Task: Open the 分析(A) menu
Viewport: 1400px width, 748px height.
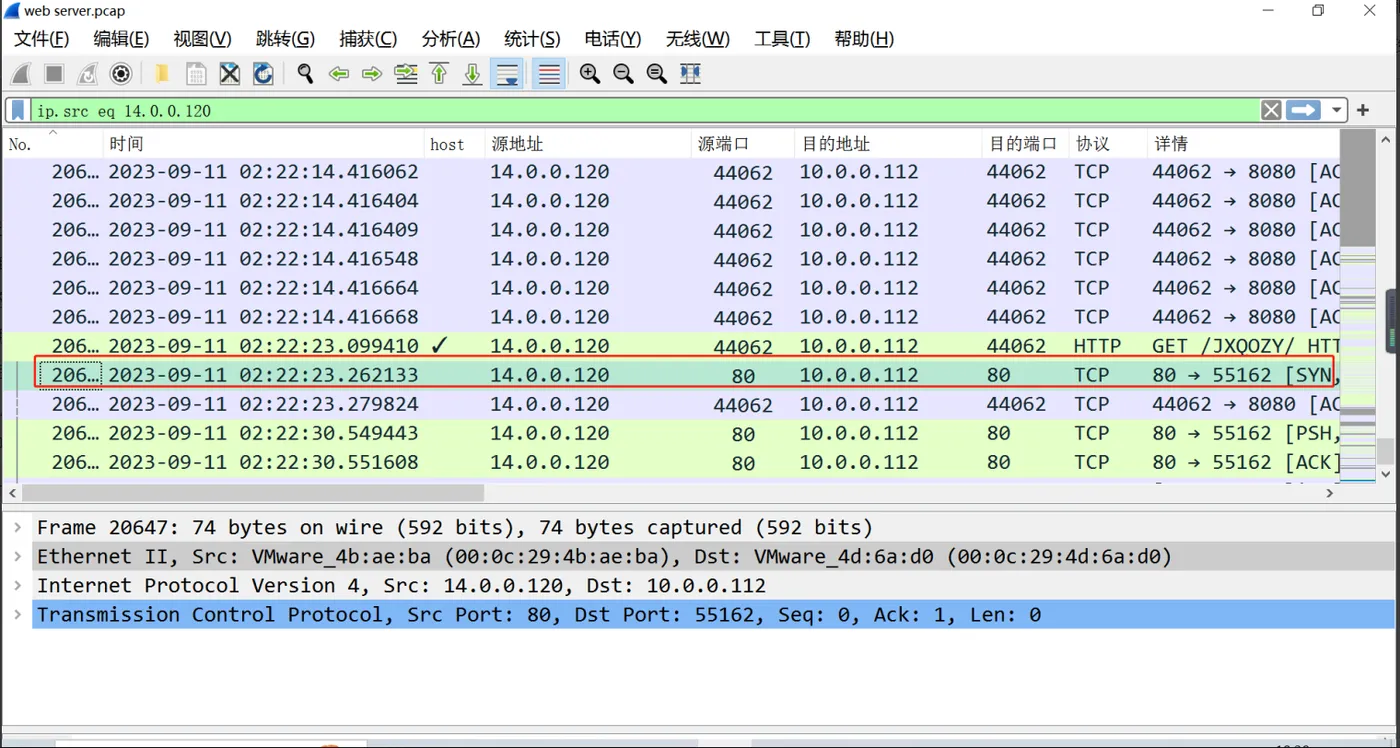Action: (451, 39)
